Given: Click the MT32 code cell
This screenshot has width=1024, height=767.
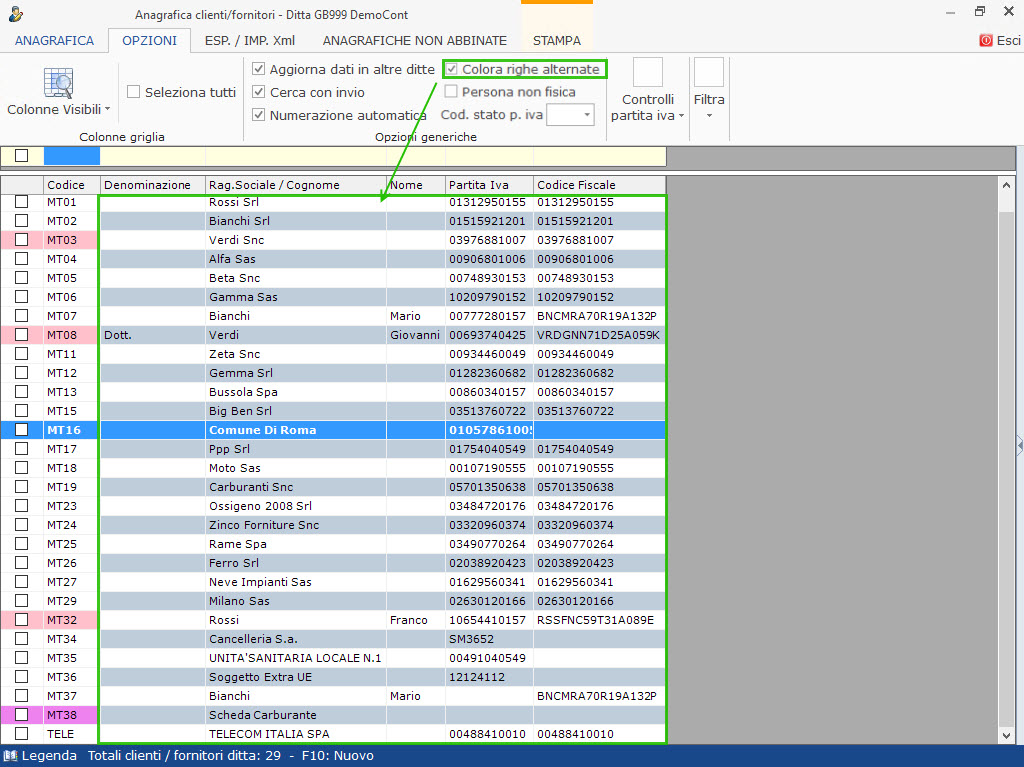Looking at the screenshot, I should pyautogui.click(x=72, y=620).
